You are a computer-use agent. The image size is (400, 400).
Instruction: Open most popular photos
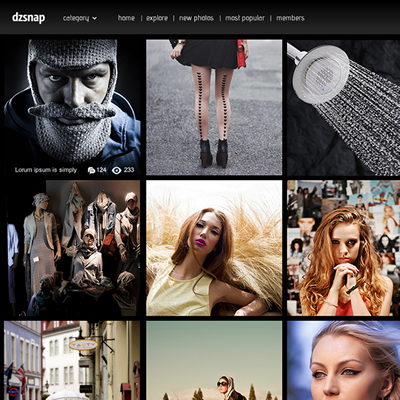(x=245, y=18)
